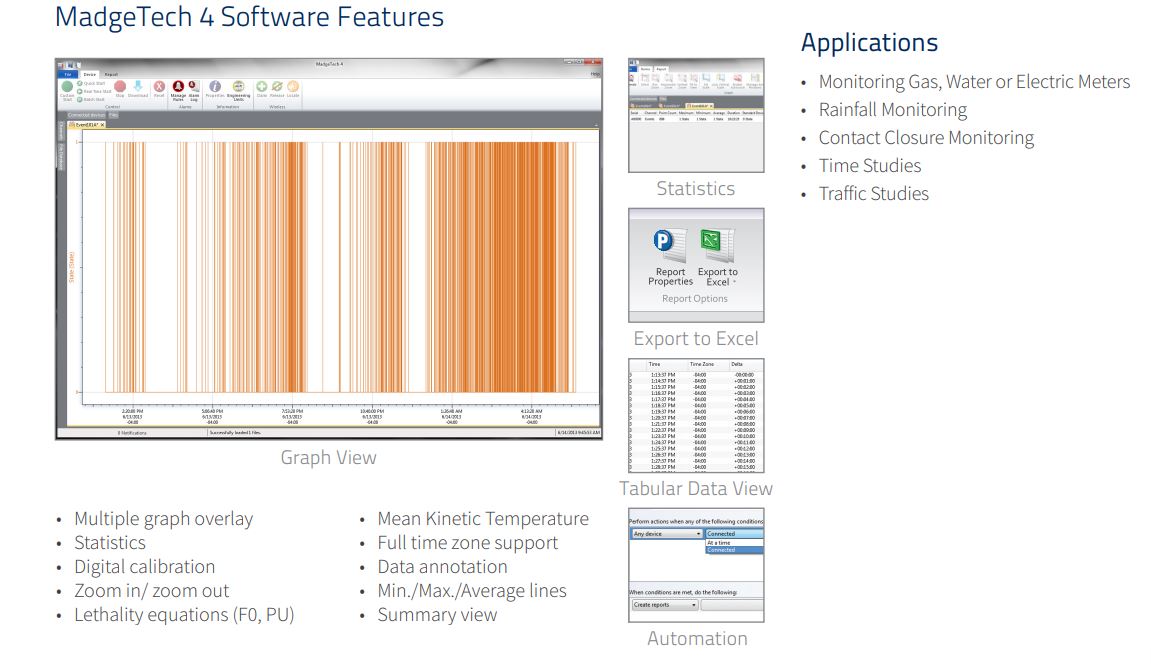Click 'Time Studies' bullet text
Image resolution: width=1151 pixels, height=671 pixels.
point(870,165)
